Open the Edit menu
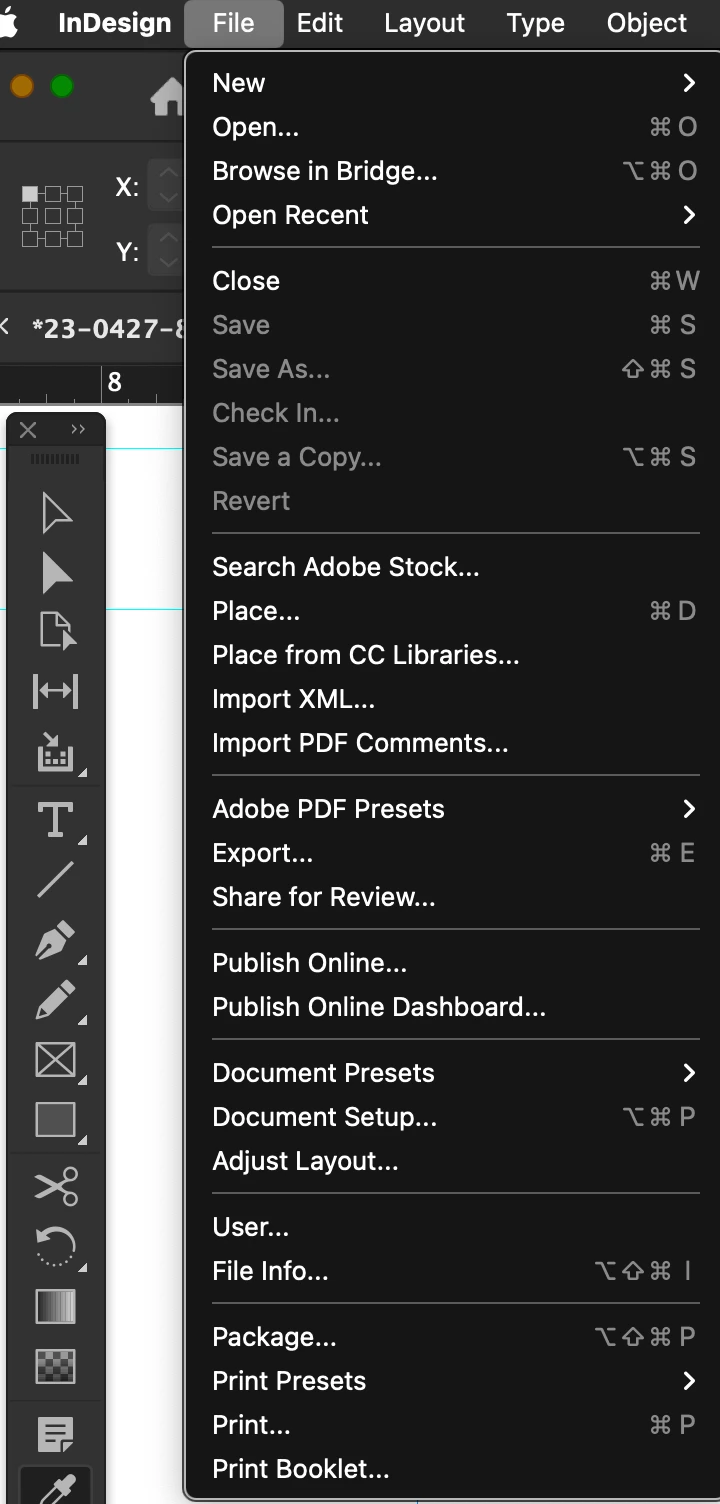 (x=320, y=23)
